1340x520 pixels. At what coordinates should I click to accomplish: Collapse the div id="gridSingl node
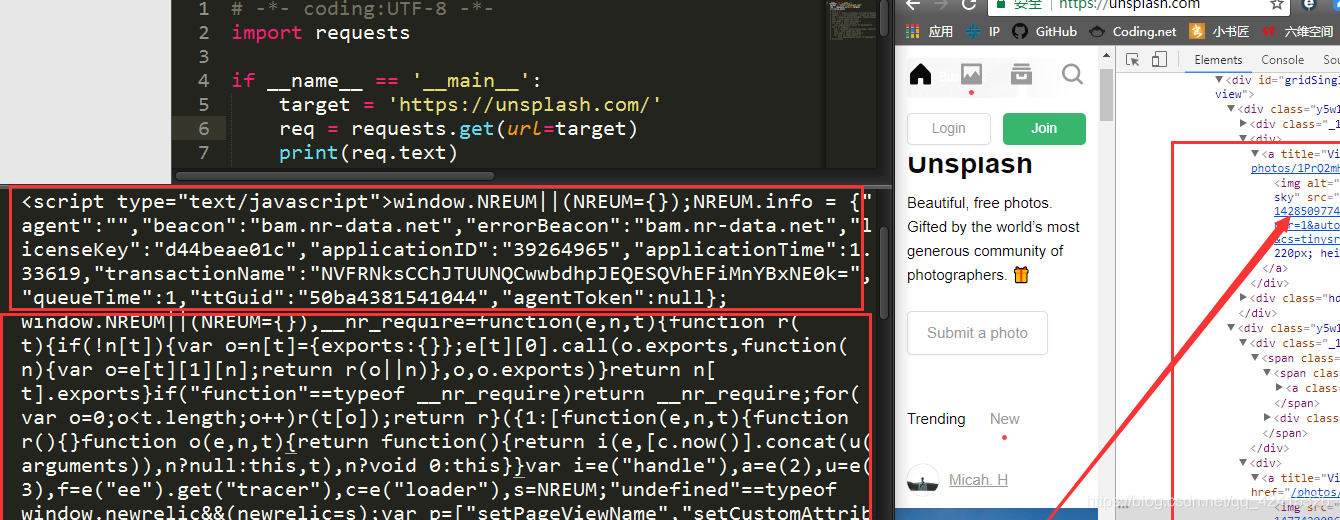coord(1220,79)
